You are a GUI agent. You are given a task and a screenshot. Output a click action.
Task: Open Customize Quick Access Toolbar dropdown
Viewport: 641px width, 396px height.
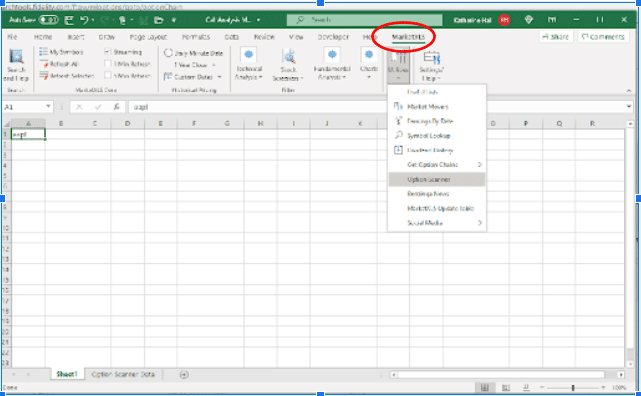click(x=174, y=20)
